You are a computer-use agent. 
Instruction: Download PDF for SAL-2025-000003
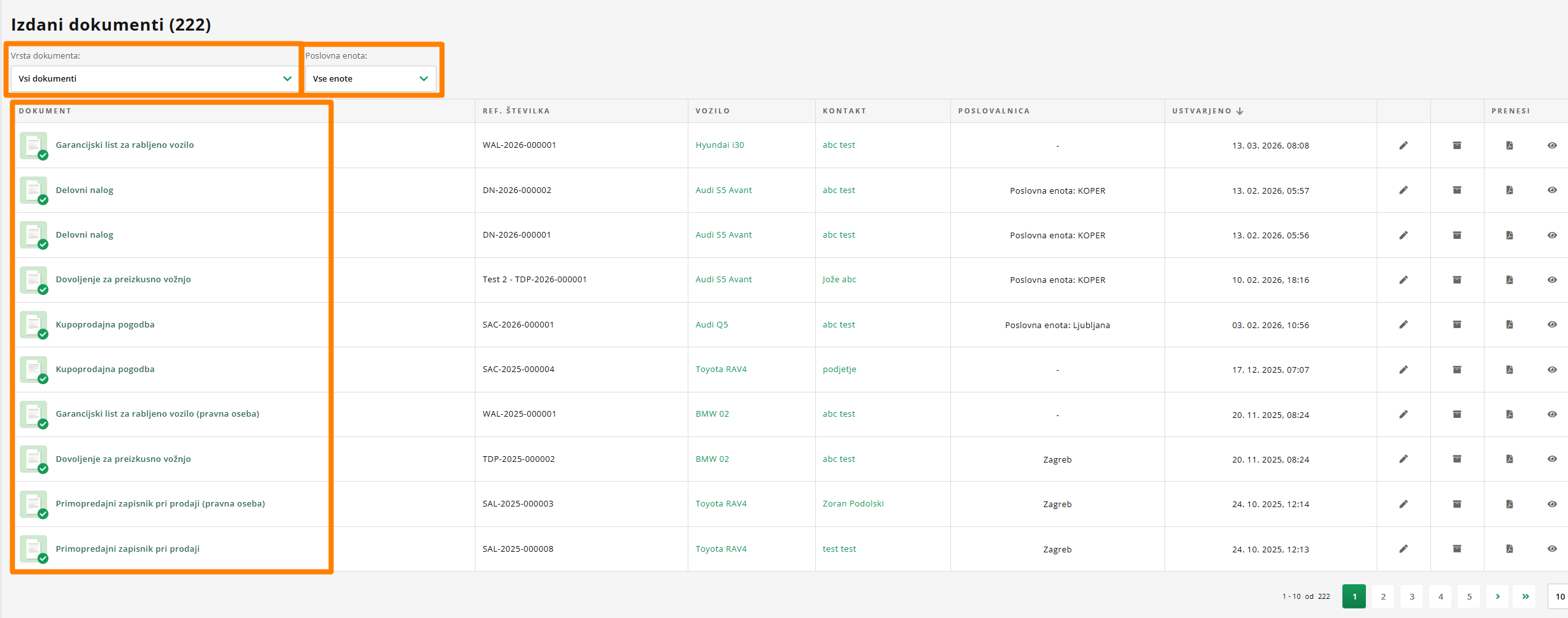[x=1509, y=504]
